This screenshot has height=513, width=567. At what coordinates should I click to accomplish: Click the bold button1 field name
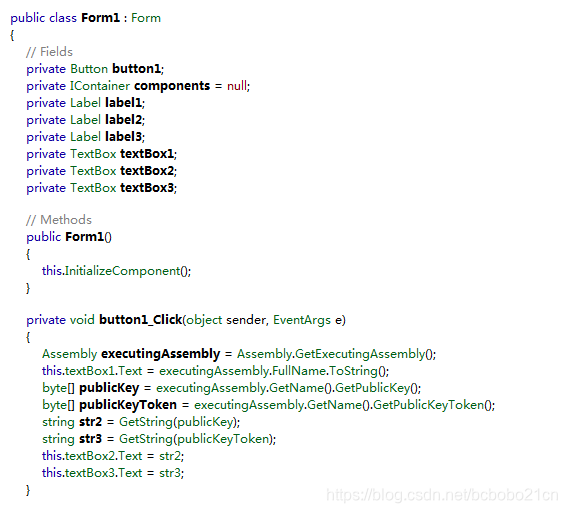137,69
